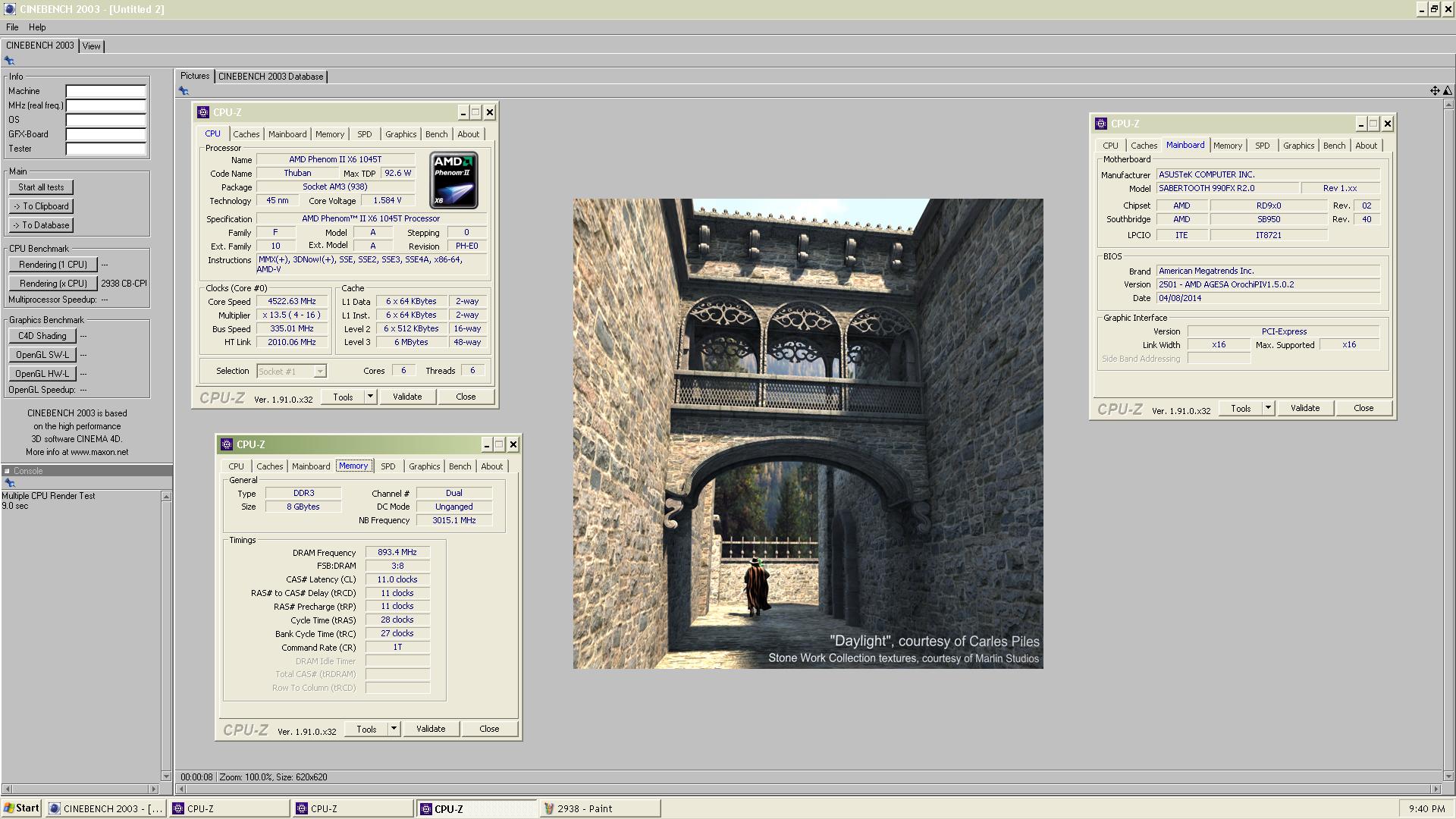The width and height of the screenshot is (1456, 819).
Task: Click the triangle icon at the picture area's top right
Action: [x=1448, y=91]
